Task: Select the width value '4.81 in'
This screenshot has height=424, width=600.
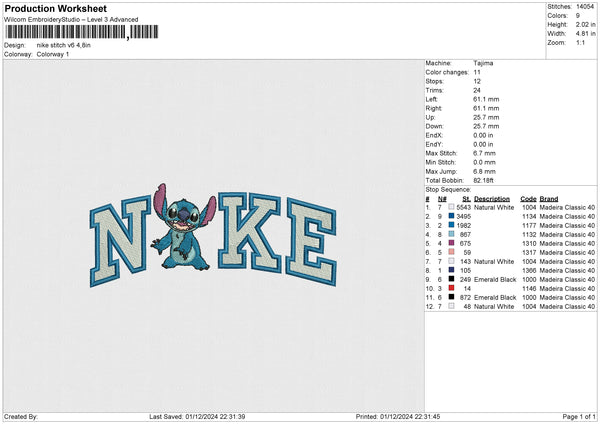Action: [x=585, y=34]
